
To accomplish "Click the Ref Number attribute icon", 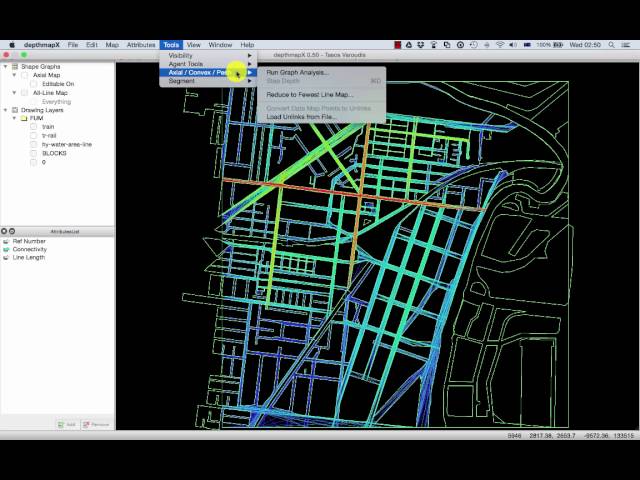I will tap(6, 241).
